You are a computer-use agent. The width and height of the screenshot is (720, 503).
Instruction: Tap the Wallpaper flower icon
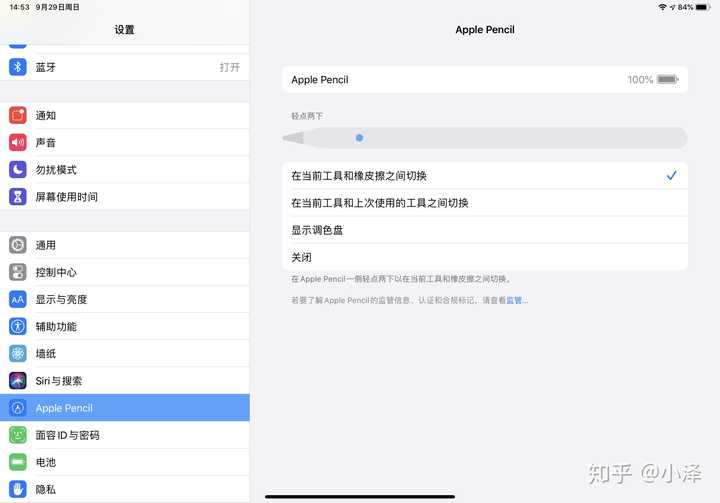(17, 354)
